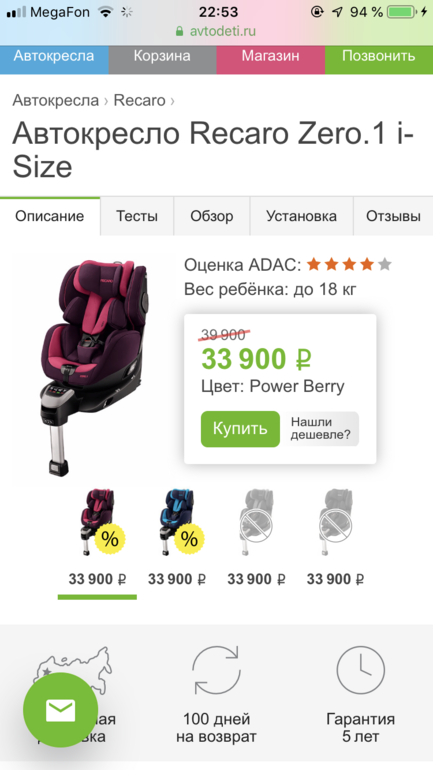Image resolution: width=433 pixels, height=770 pixels.
Task: Open the Тесты tab
Action: click(137, 216)
